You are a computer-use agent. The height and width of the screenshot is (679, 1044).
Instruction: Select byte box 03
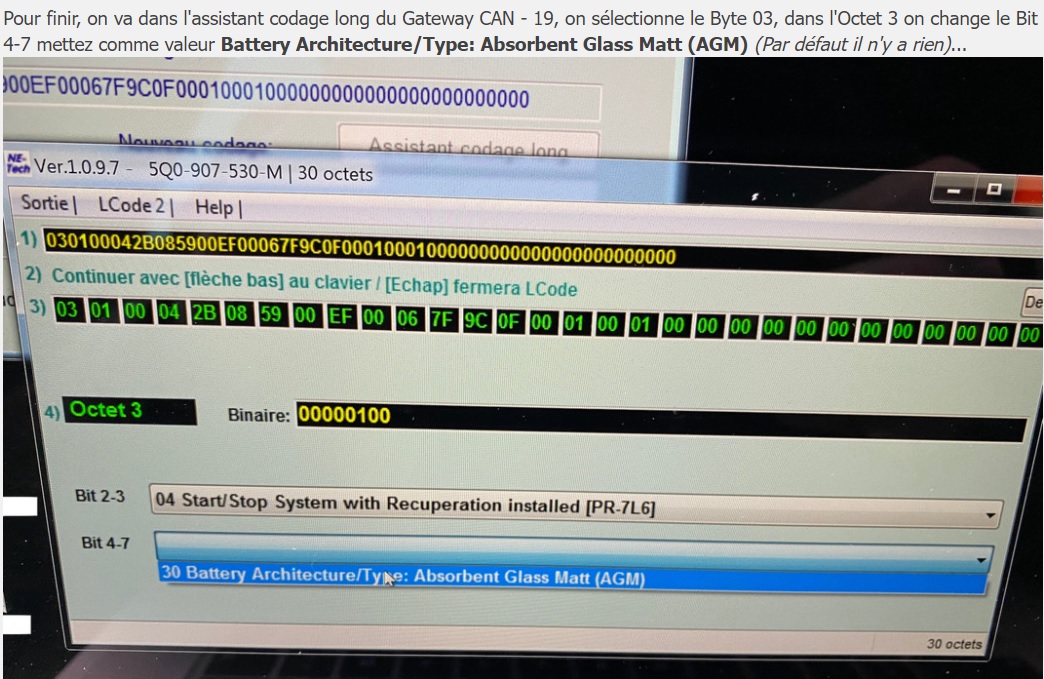67,310
